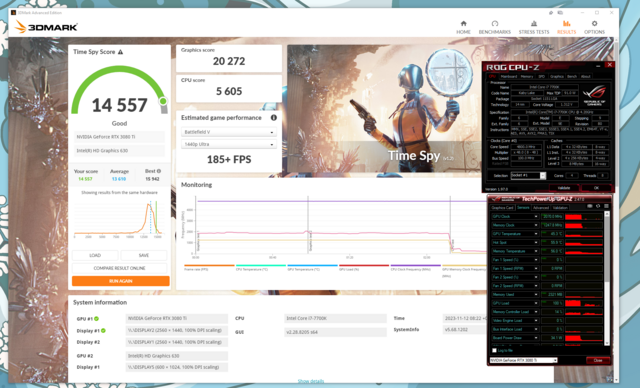This screenshot has height=388, width=640.
Task: Open GPU Clock sensor dropdown arrow
Action: pyautogui.click(x=536, y=217)
